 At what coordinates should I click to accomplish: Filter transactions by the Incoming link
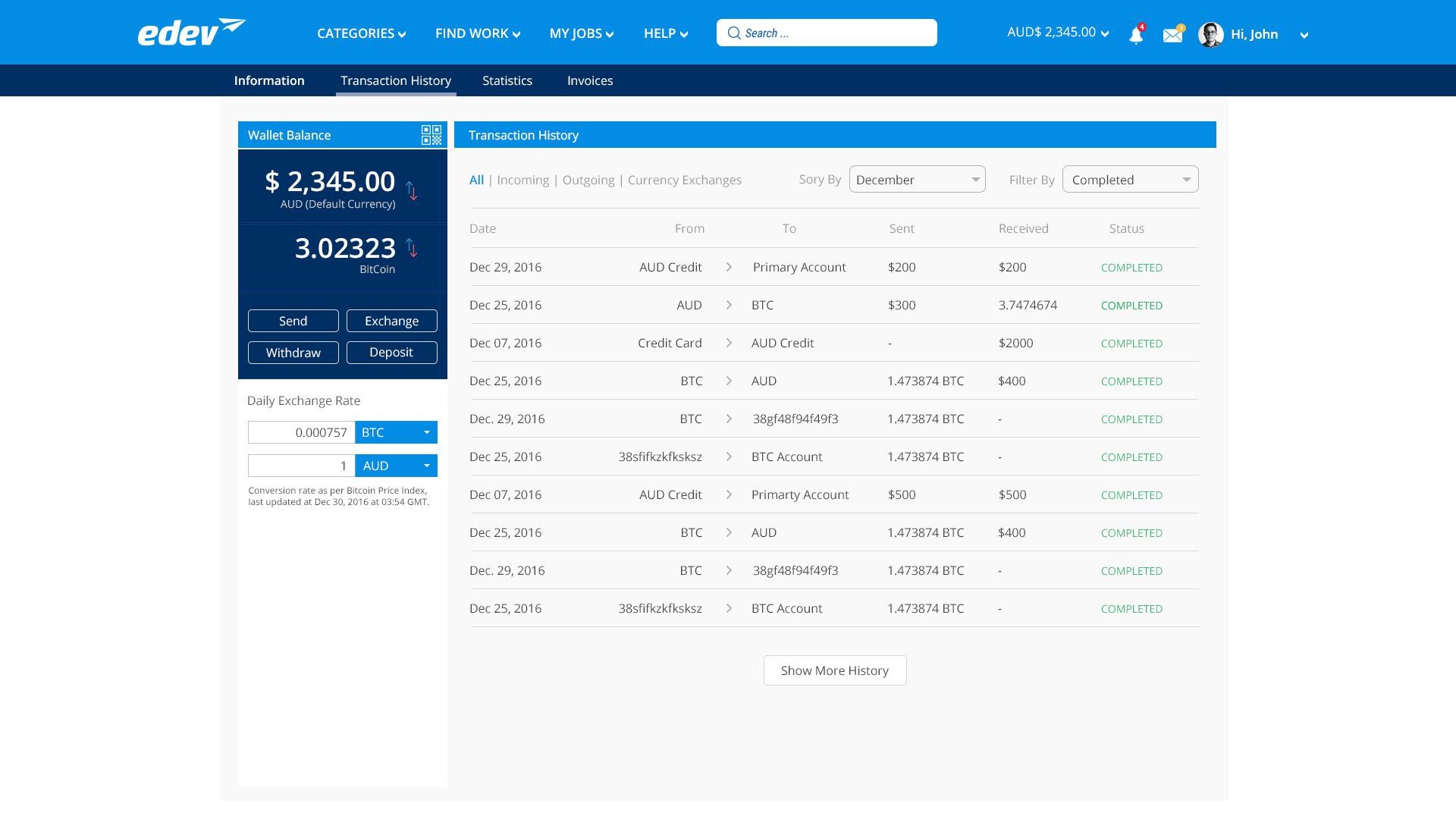click(x=522, y=180)
